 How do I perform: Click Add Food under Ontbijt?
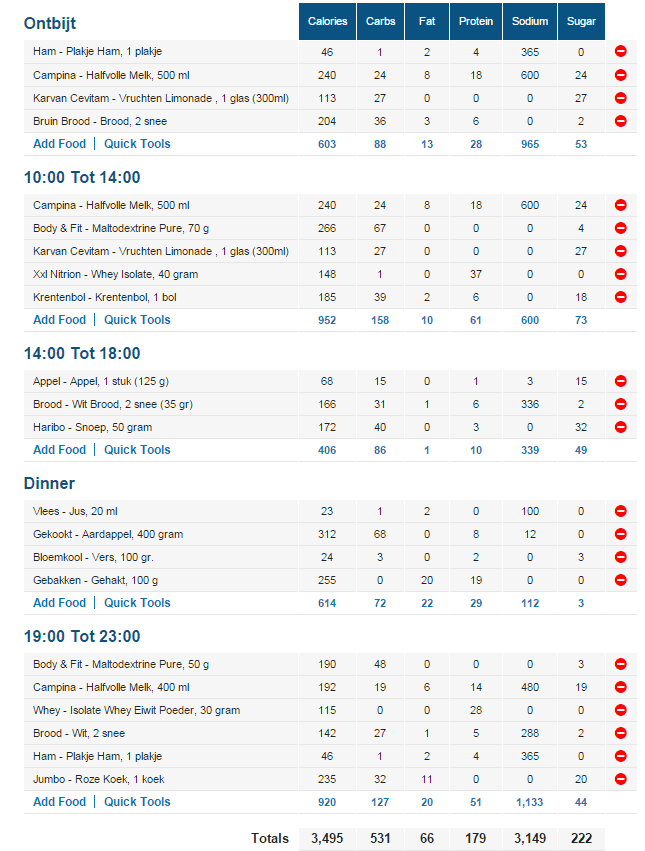59,144
